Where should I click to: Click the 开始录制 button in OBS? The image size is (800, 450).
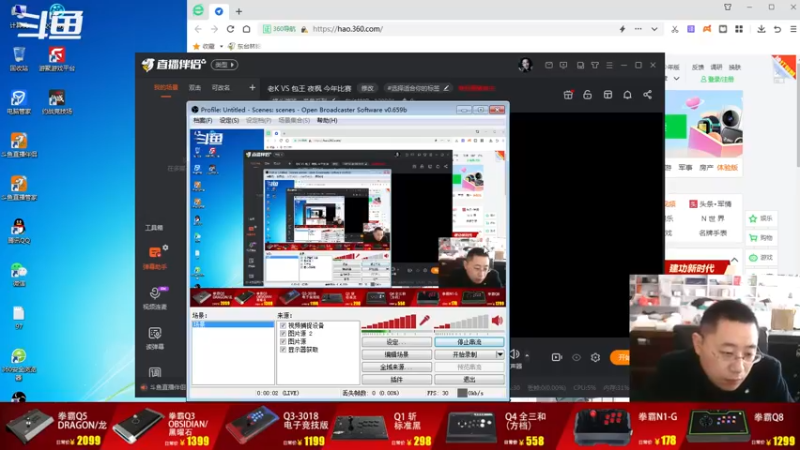coord(465,354)
